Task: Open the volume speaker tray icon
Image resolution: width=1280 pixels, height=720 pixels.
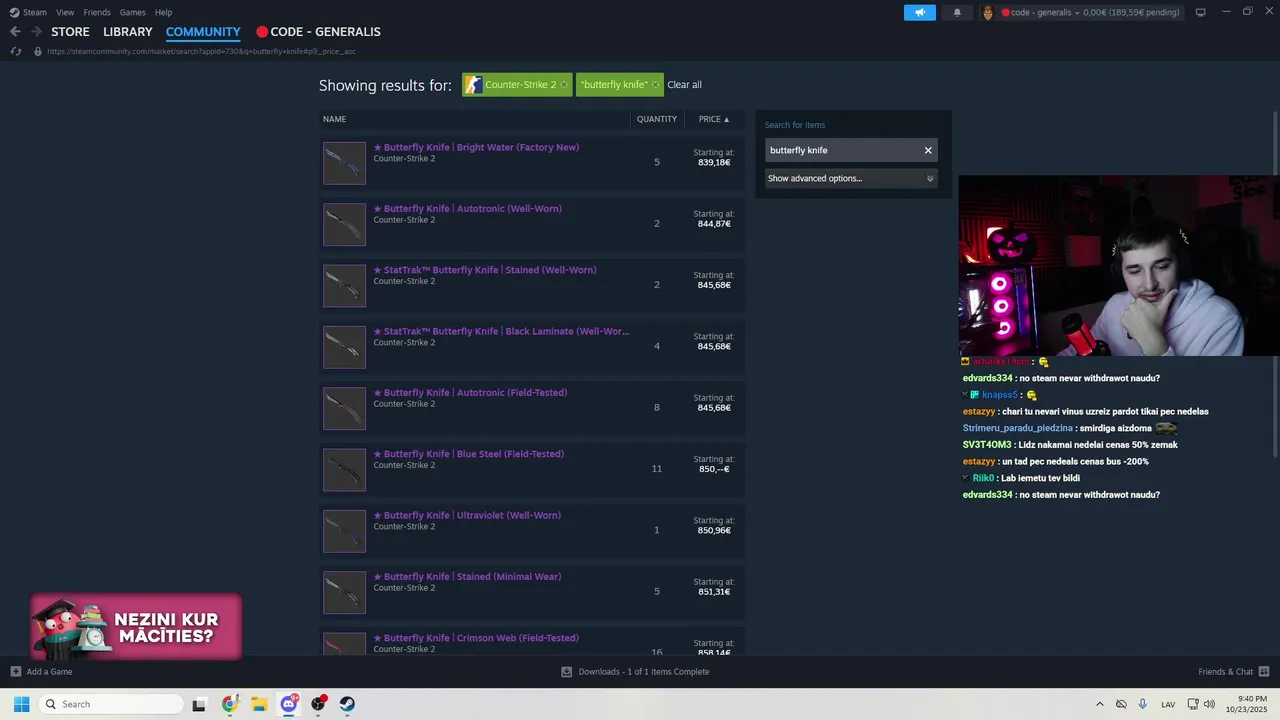Action: point(1209,704)
